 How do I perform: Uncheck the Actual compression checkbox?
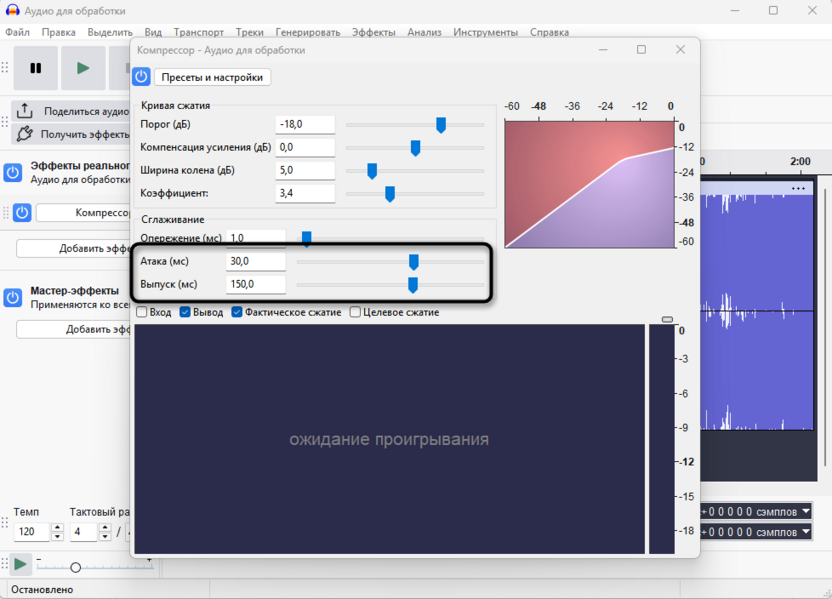point(237,312)
